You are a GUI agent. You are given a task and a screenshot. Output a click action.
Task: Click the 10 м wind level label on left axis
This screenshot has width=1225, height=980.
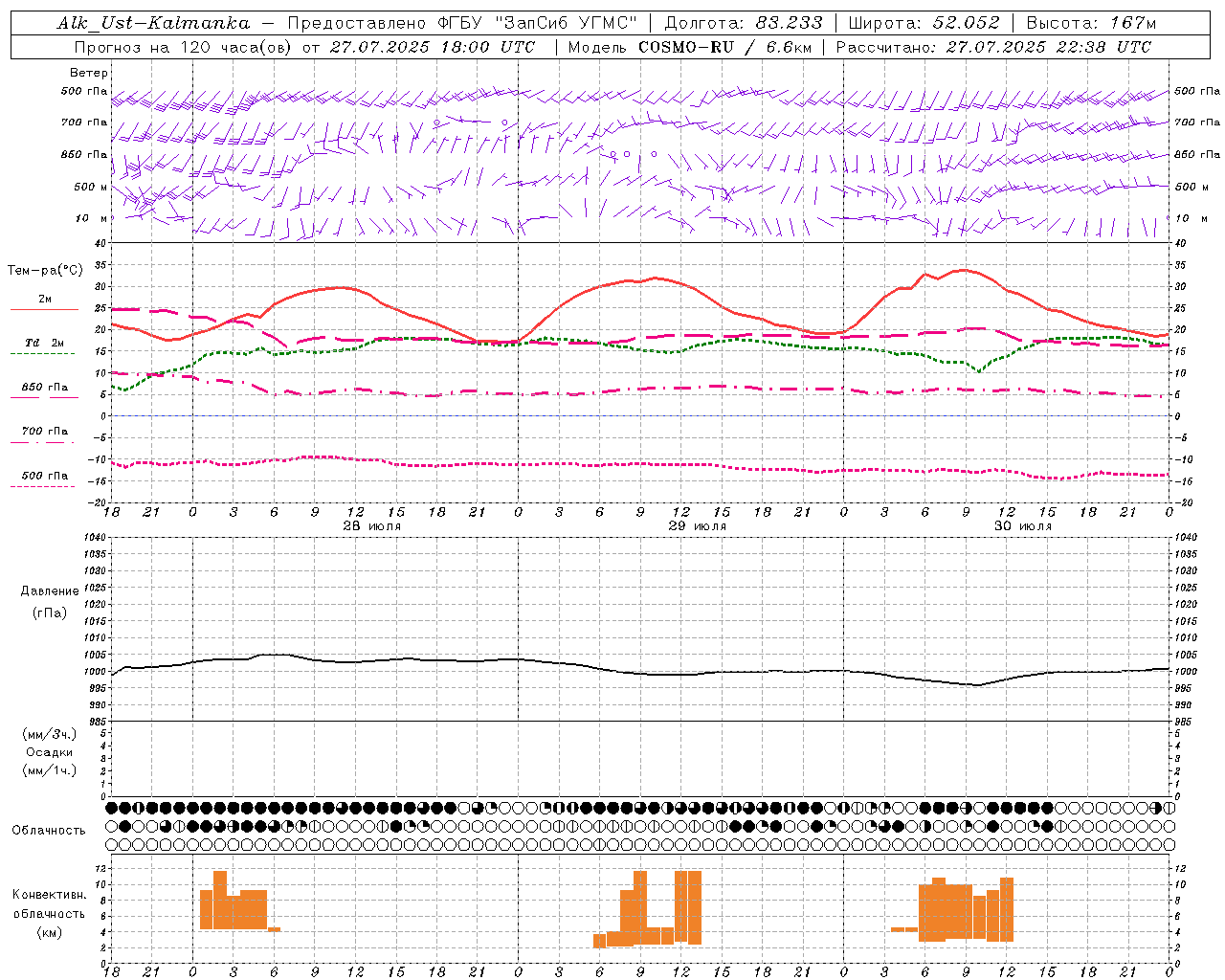pos(92,218)
